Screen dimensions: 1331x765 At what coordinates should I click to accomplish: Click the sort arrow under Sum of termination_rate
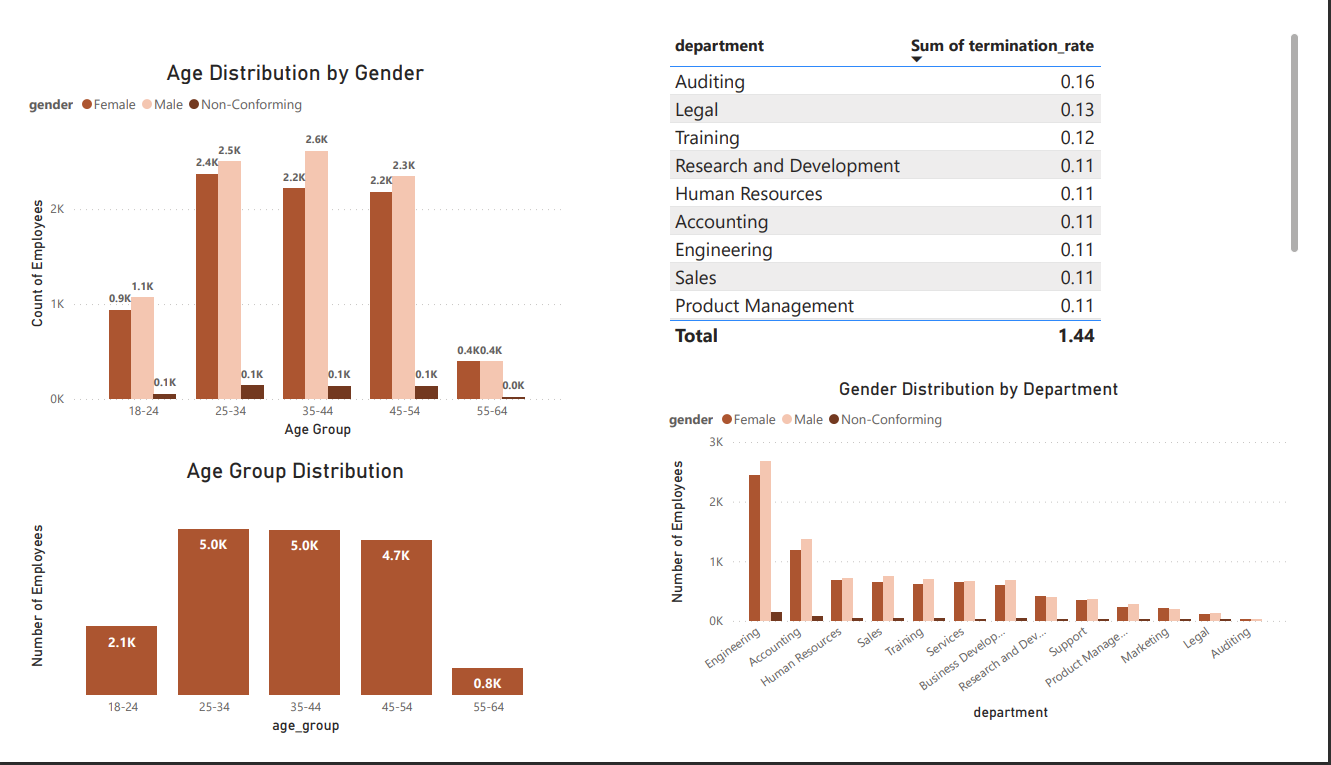click(916, 59)
